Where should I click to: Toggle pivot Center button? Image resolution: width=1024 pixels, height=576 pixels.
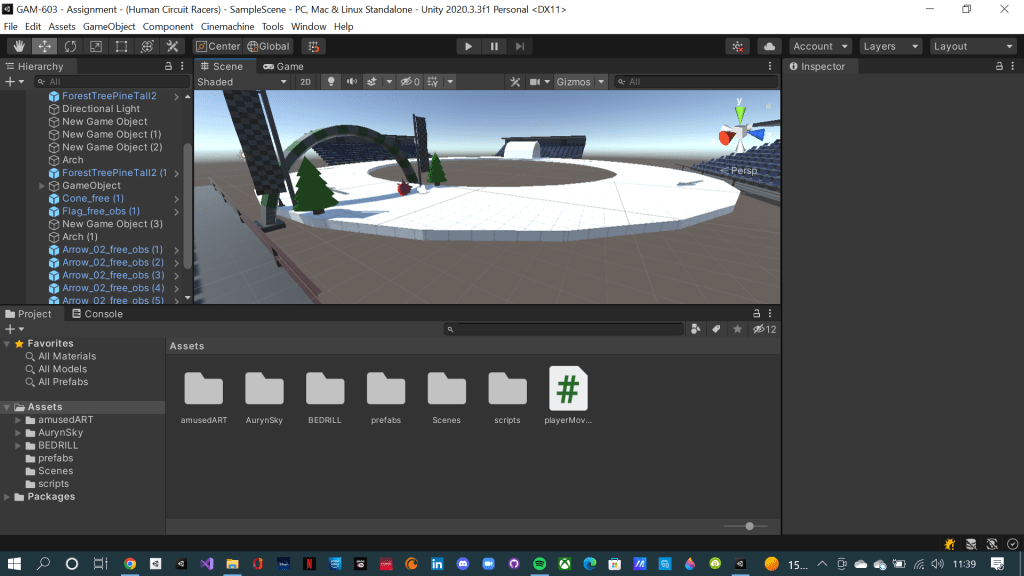217,46
